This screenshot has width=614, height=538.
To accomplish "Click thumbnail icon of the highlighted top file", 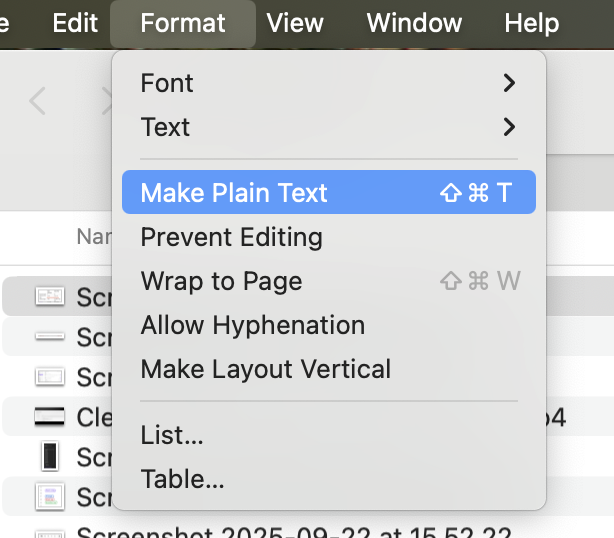I will click(x=49, y=296).
